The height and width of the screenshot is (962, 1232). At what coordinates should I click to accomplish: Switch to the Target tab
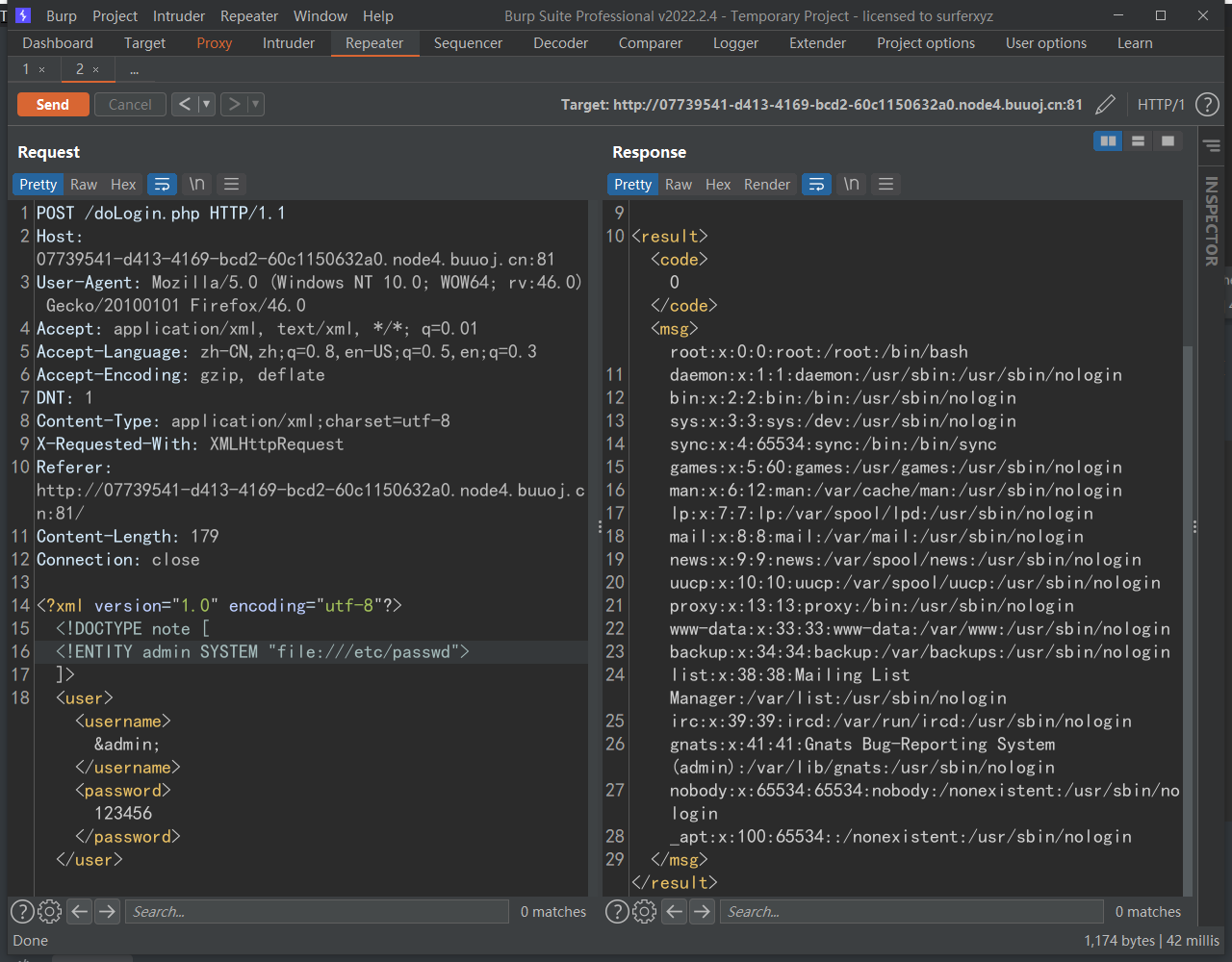145,43
